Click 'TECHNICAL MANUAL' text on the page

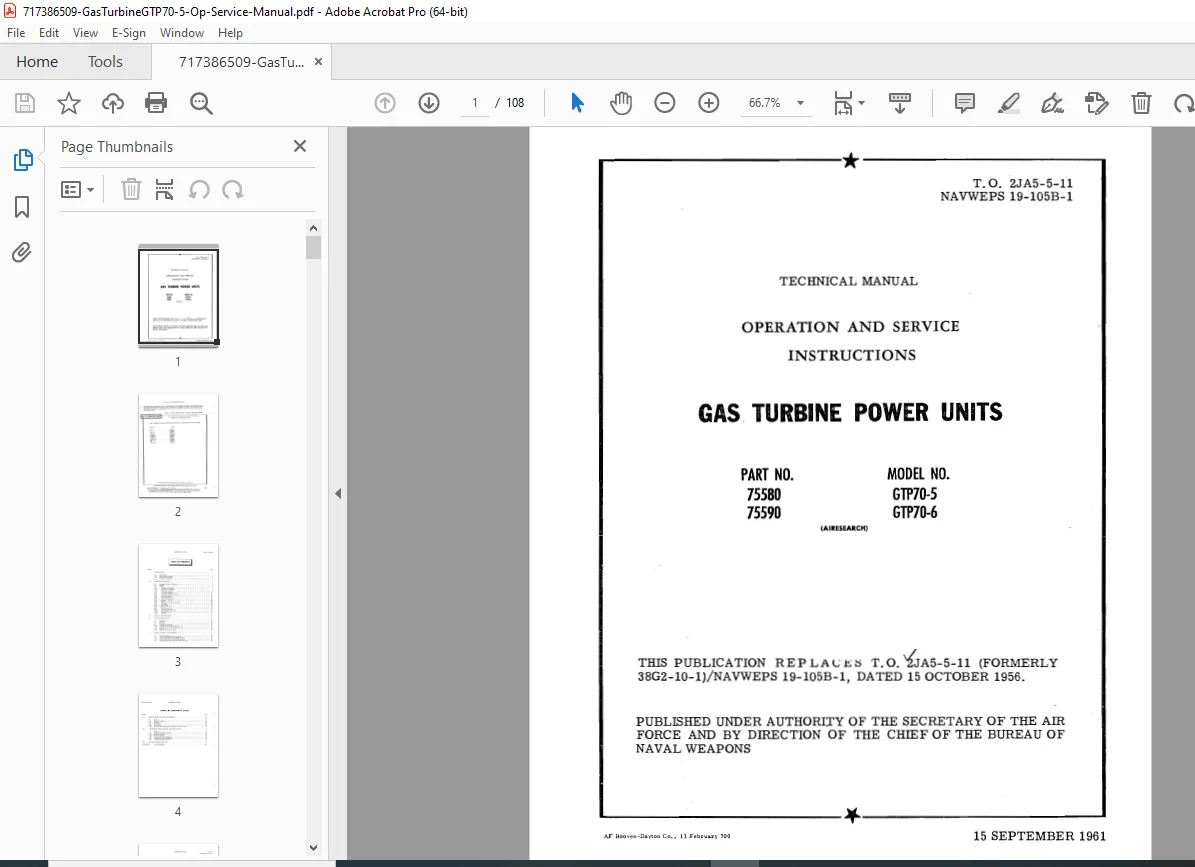(x=848, y=281)
